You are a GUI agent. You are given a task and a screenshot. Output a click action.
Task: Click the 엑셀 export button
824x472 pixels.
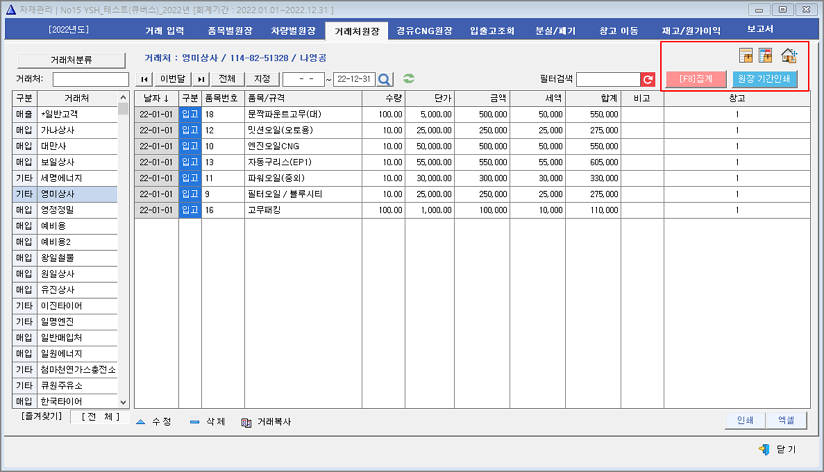coord(786,420)
